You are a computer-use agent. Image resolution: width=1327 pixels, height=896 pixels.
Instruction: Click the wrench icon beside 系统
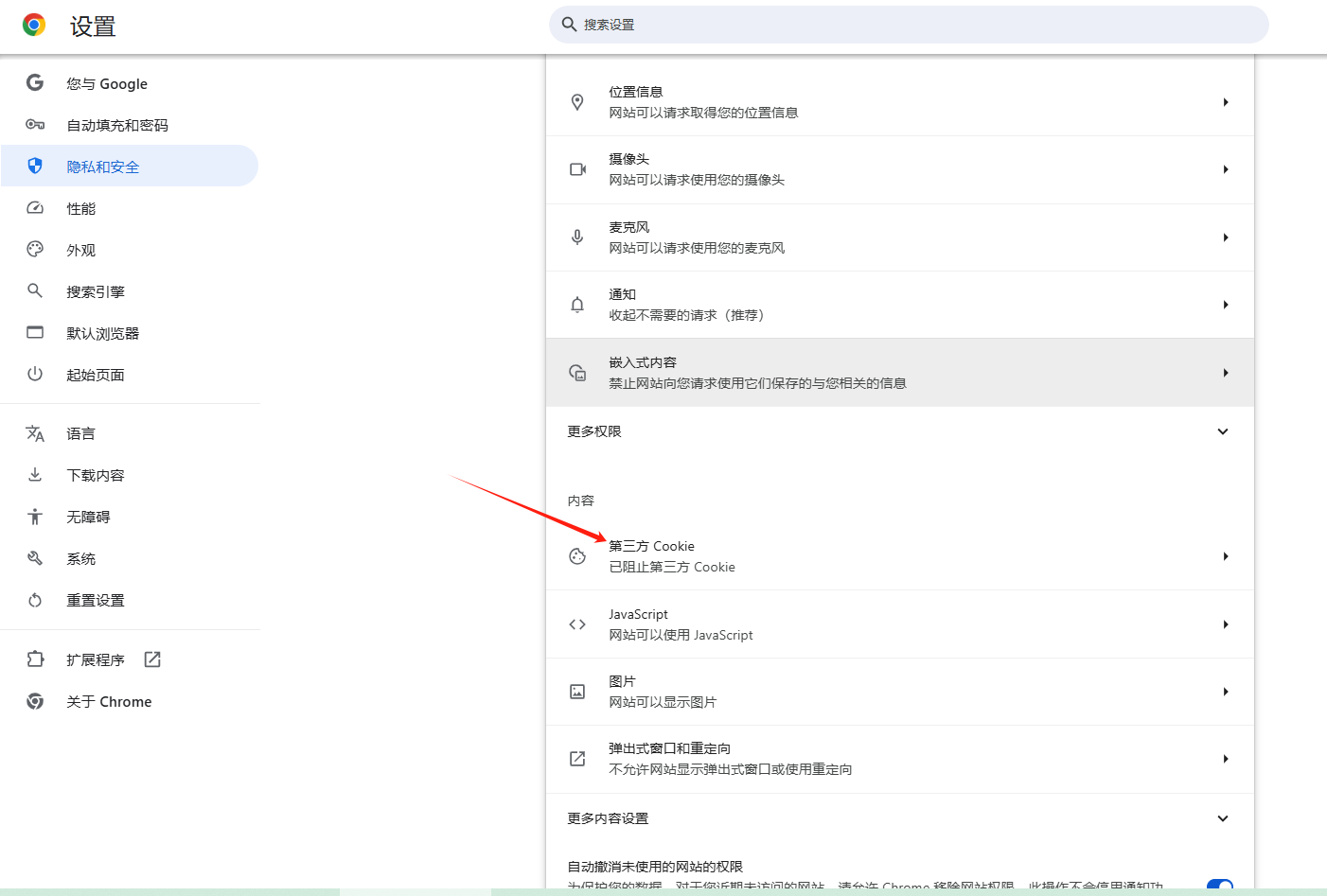point(35,558)
